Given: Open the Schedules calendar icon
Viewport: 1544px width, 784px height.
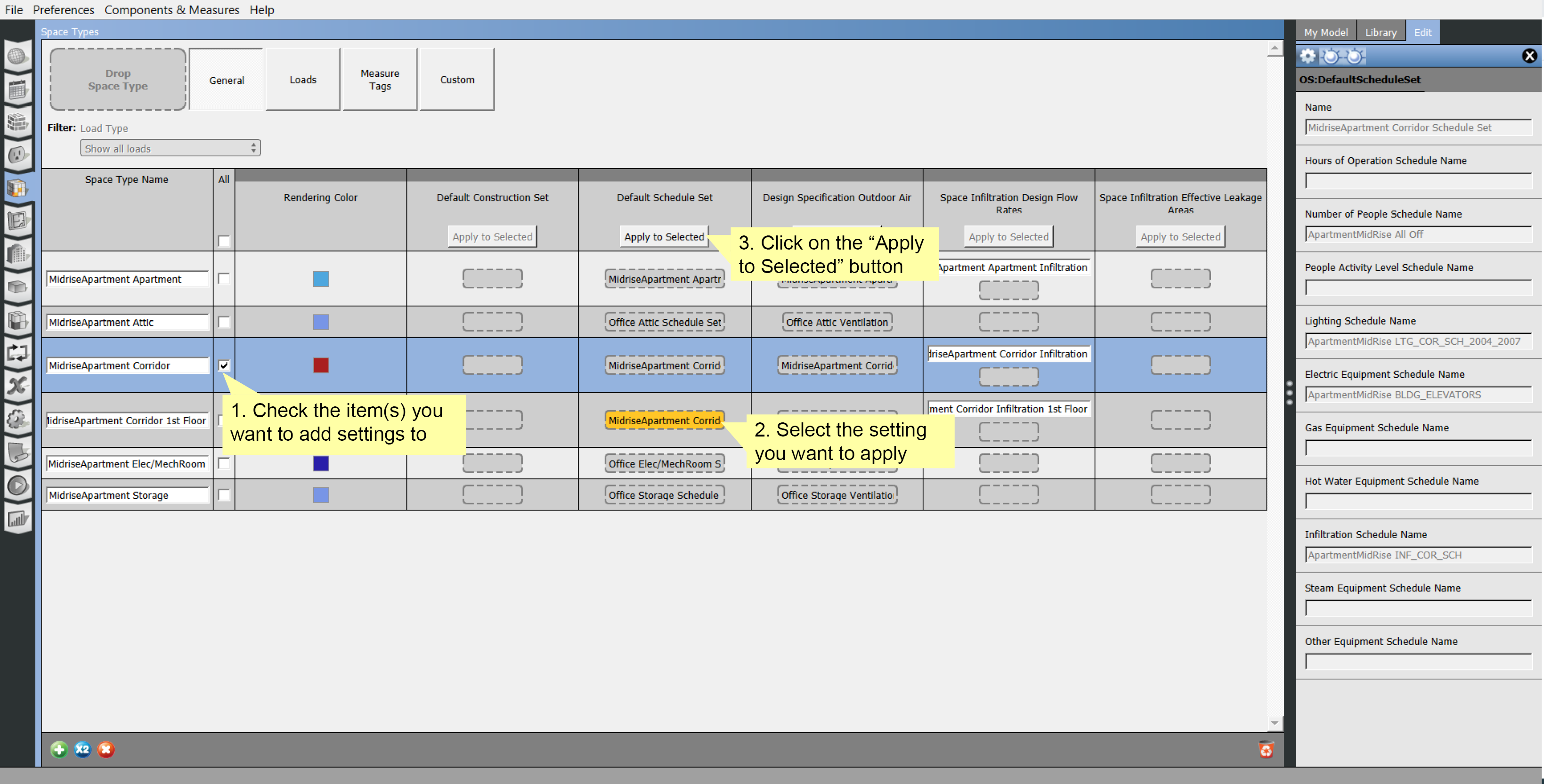Looking at the screenshot, I should 17,90.
